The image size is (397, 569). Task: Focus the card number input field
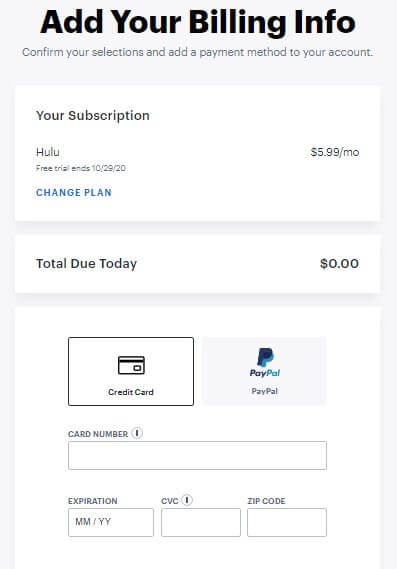click(x=197, y=455)
